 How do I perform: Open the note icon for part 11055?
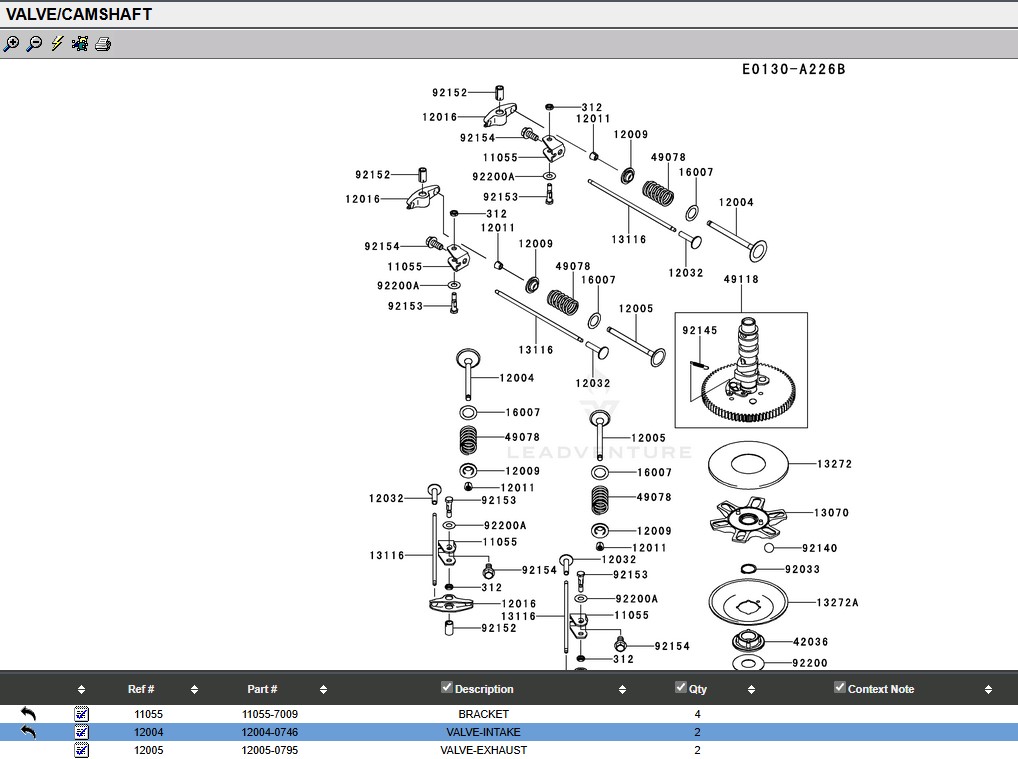pos(81,714)
